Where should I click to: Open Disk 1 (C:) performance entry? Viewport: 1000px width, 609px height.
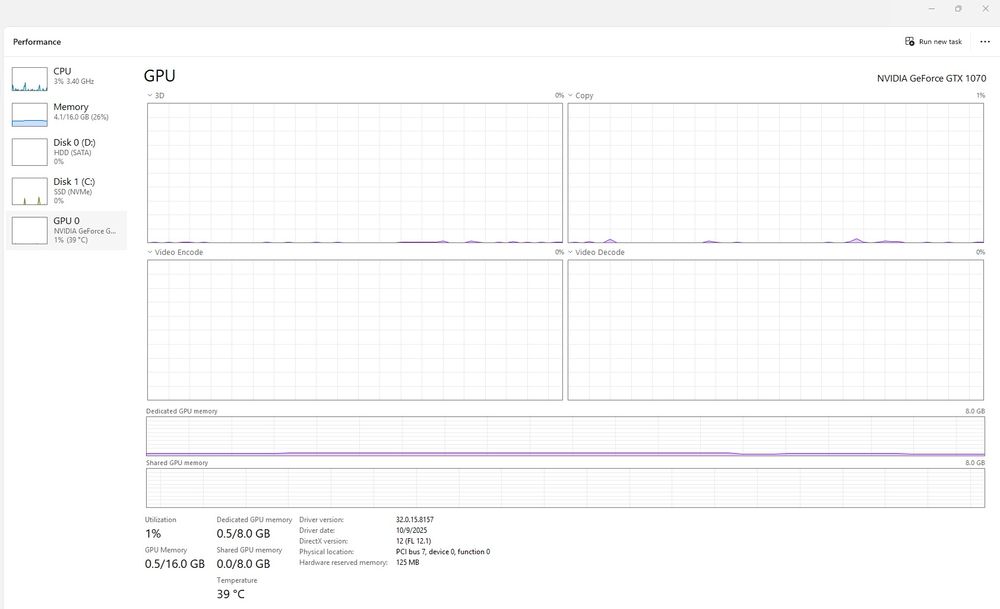click(66, 191)
